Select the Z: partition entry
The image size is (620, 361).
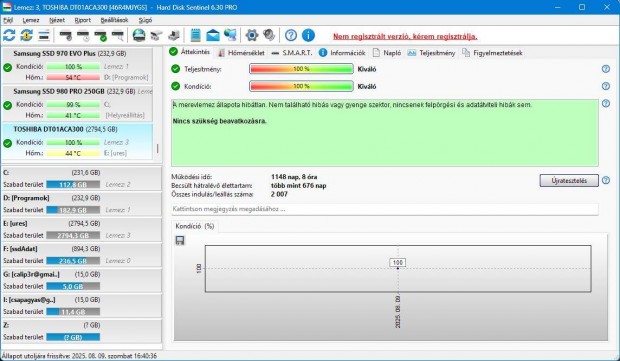point(81,331)
